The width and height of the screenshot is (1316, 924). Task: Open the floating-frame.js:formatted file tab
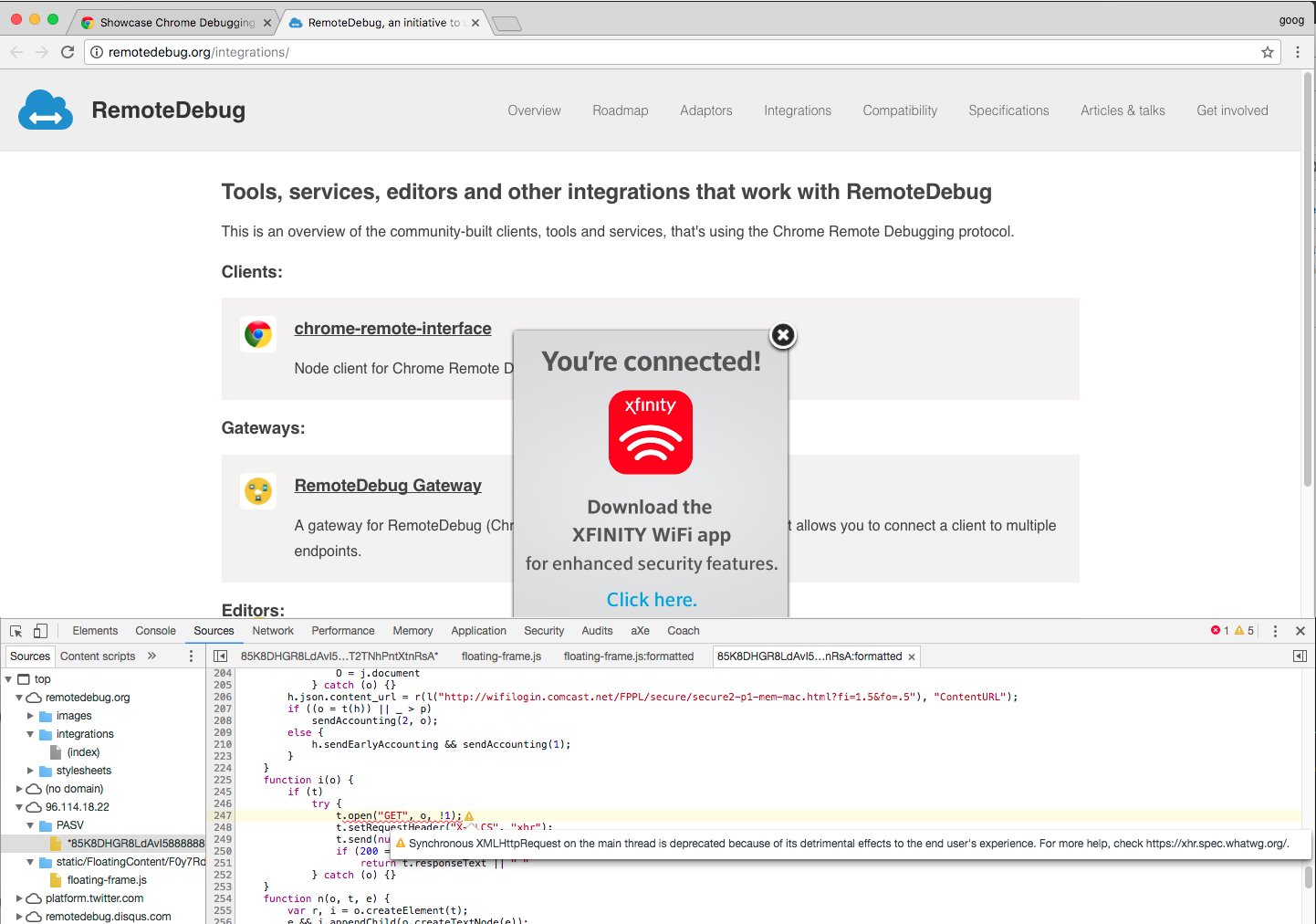[629, 656]
